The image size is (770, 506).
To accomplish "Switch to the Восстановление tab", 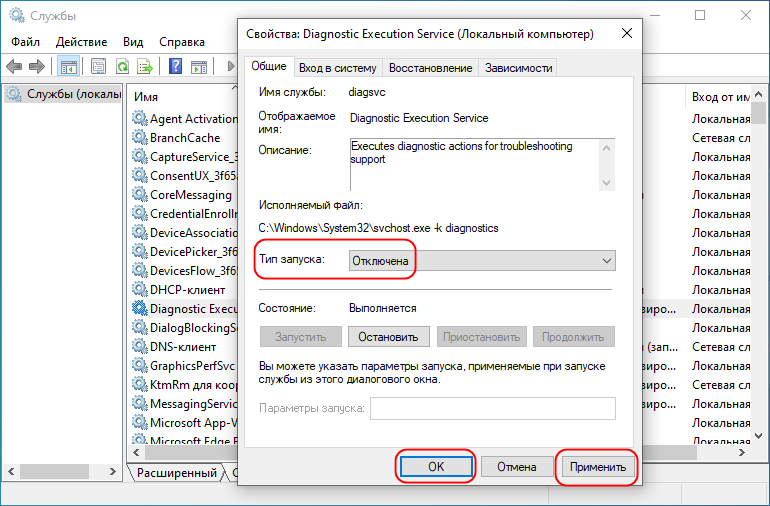I will tap(430, 68).
